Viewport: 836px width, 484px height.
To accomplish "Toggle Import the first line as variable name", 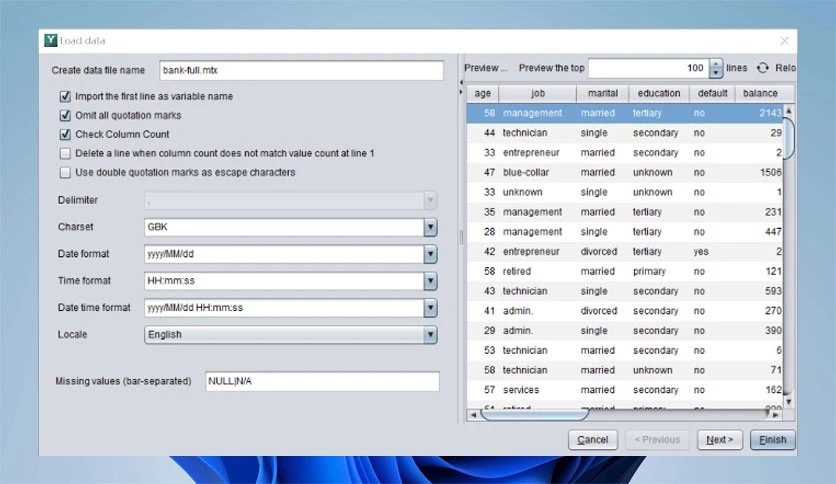I will pos(65,96).
